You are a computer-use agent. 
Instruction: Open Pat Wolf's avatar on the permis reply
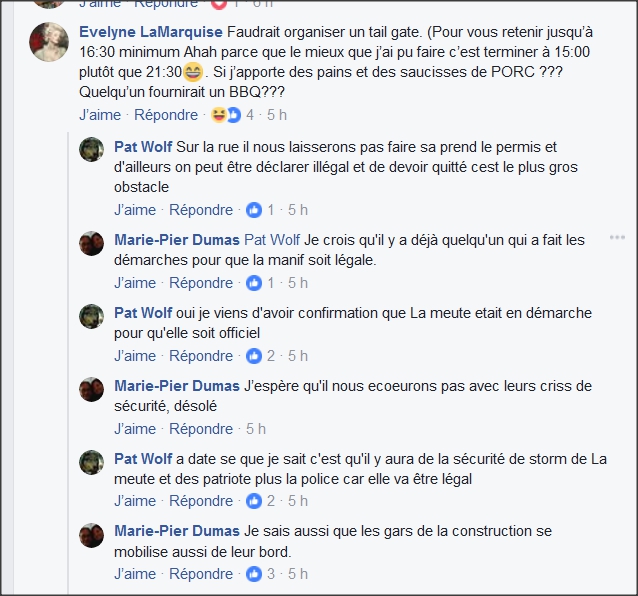[x=91, y=149]
